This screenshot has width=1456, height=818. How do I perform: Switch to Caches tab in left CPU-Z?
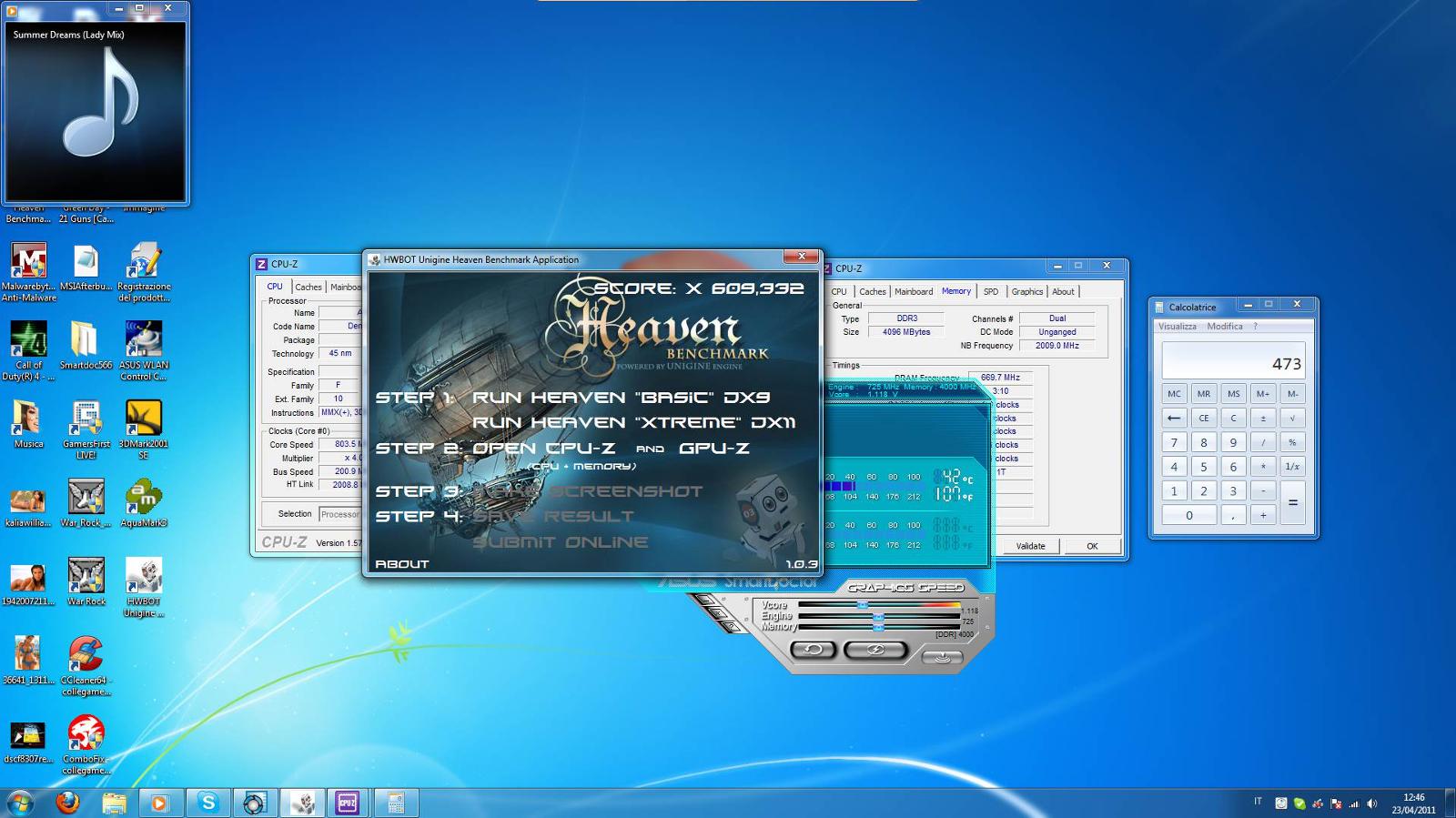[308, 287]
